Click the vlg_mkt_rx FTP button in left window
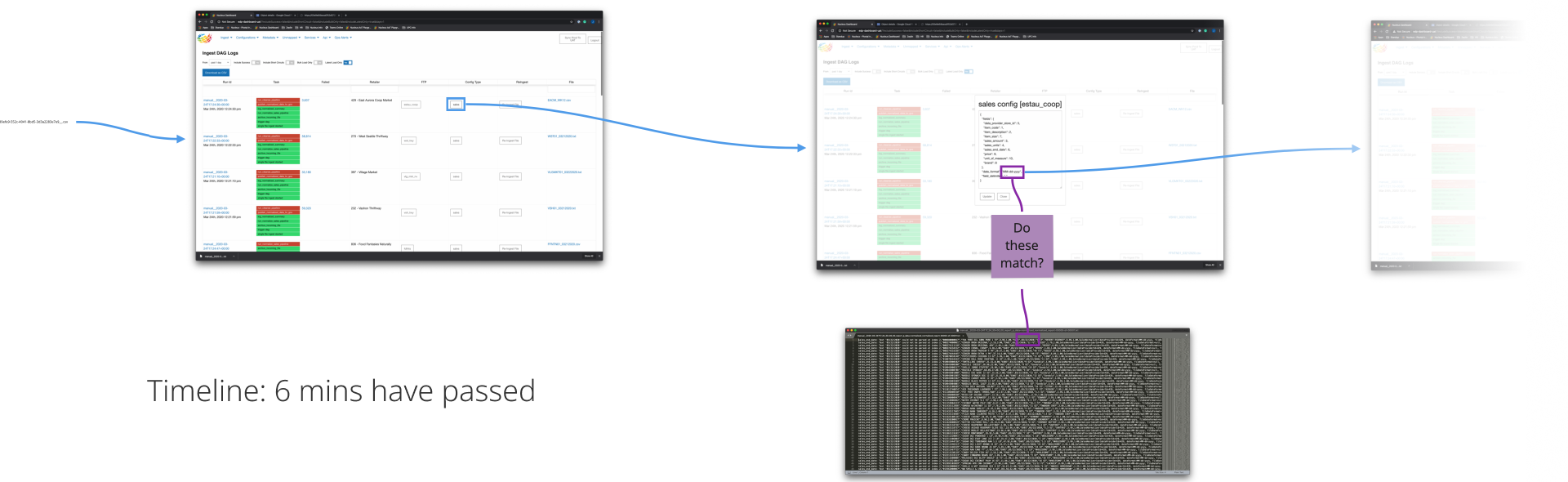The image size is (1568, 482). click(411, 176)
